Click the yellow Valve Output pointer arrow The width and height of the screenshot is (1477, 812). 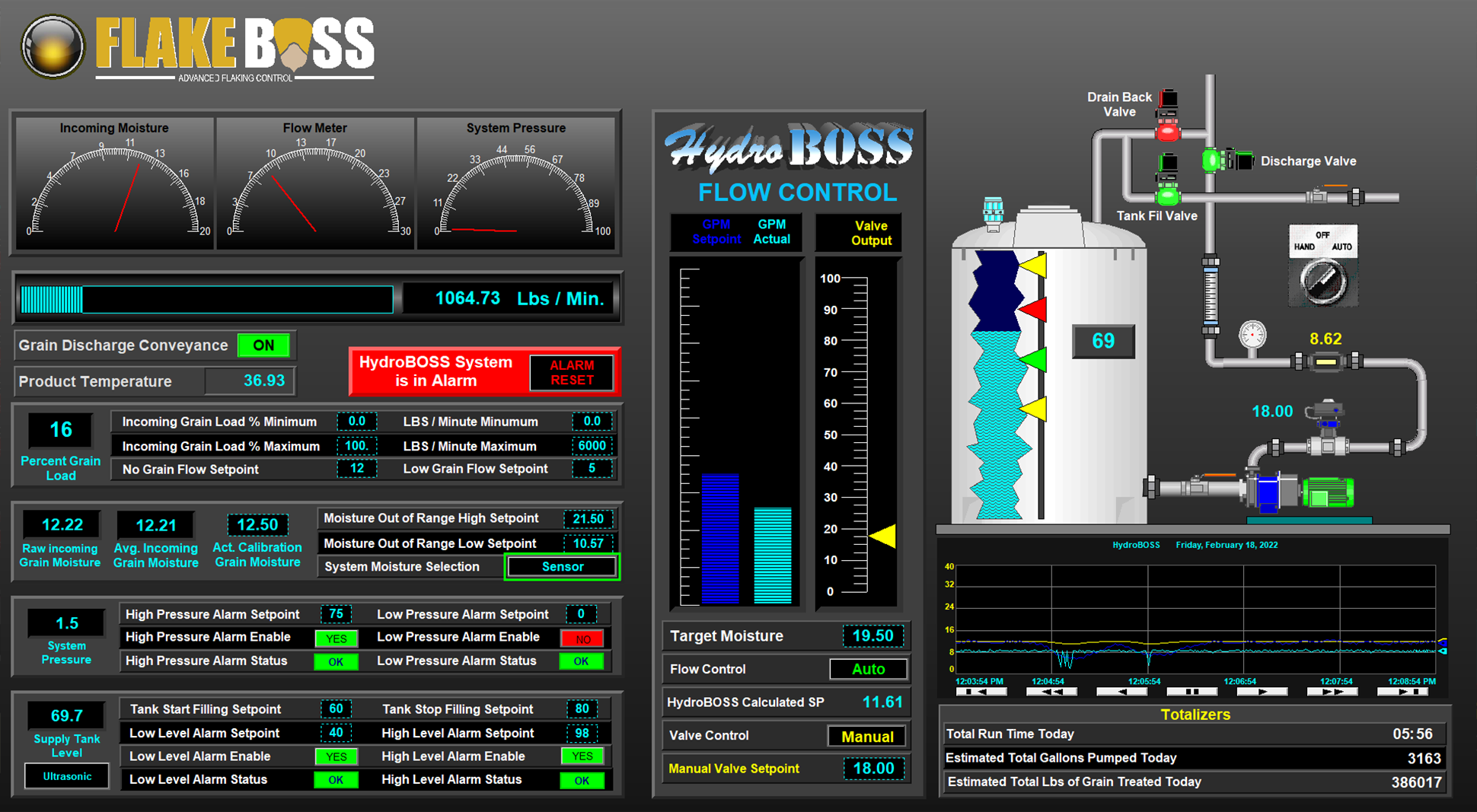882,536
